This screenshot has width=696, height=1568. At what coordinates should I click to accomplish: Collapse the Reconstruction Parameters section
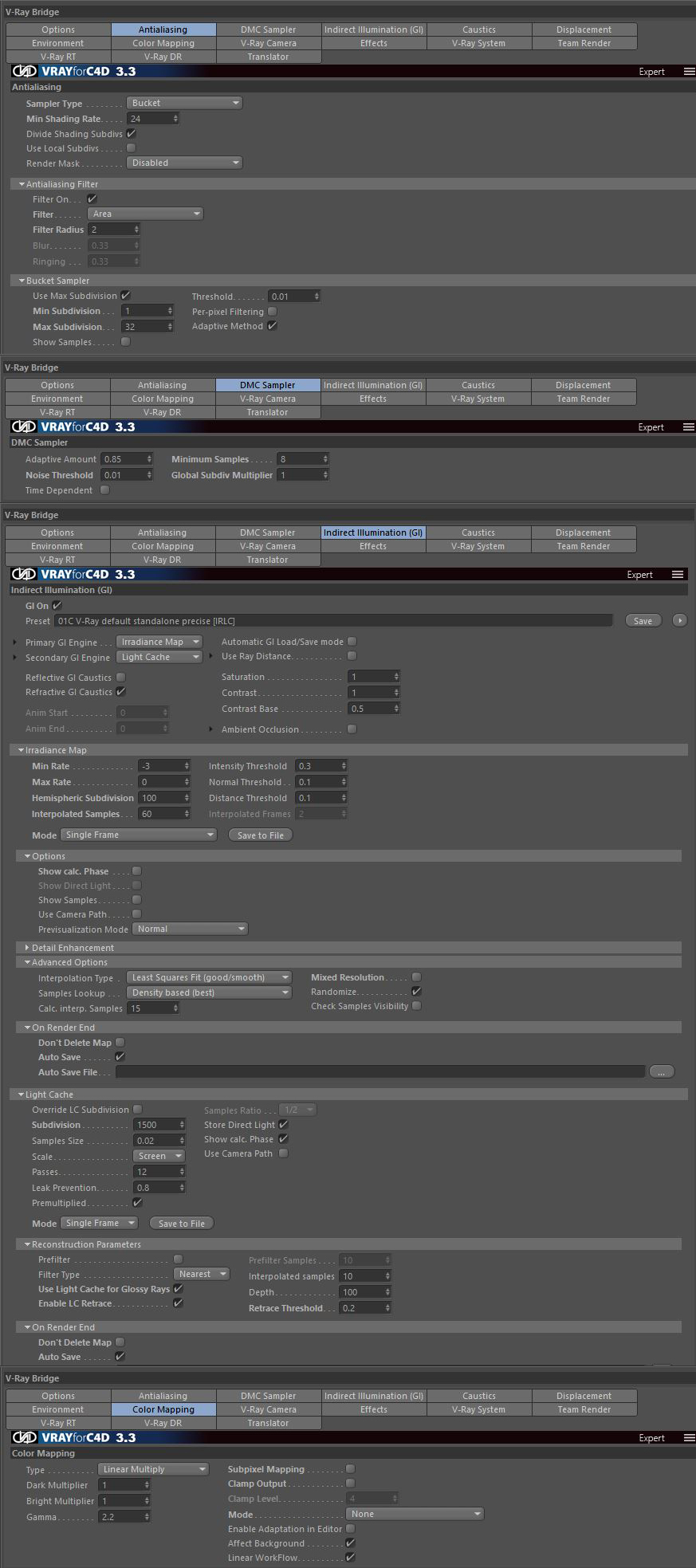28,1244
